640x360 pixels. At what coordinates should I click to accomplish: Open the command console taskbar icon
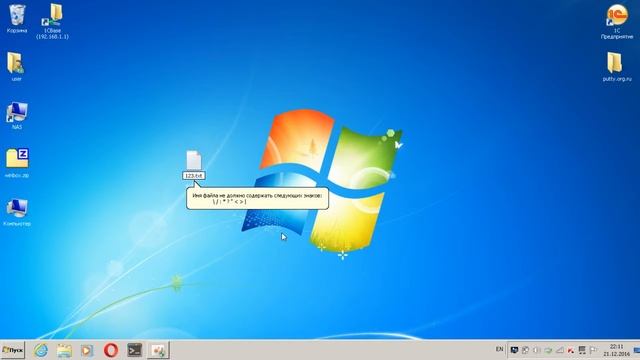point(135,350)
